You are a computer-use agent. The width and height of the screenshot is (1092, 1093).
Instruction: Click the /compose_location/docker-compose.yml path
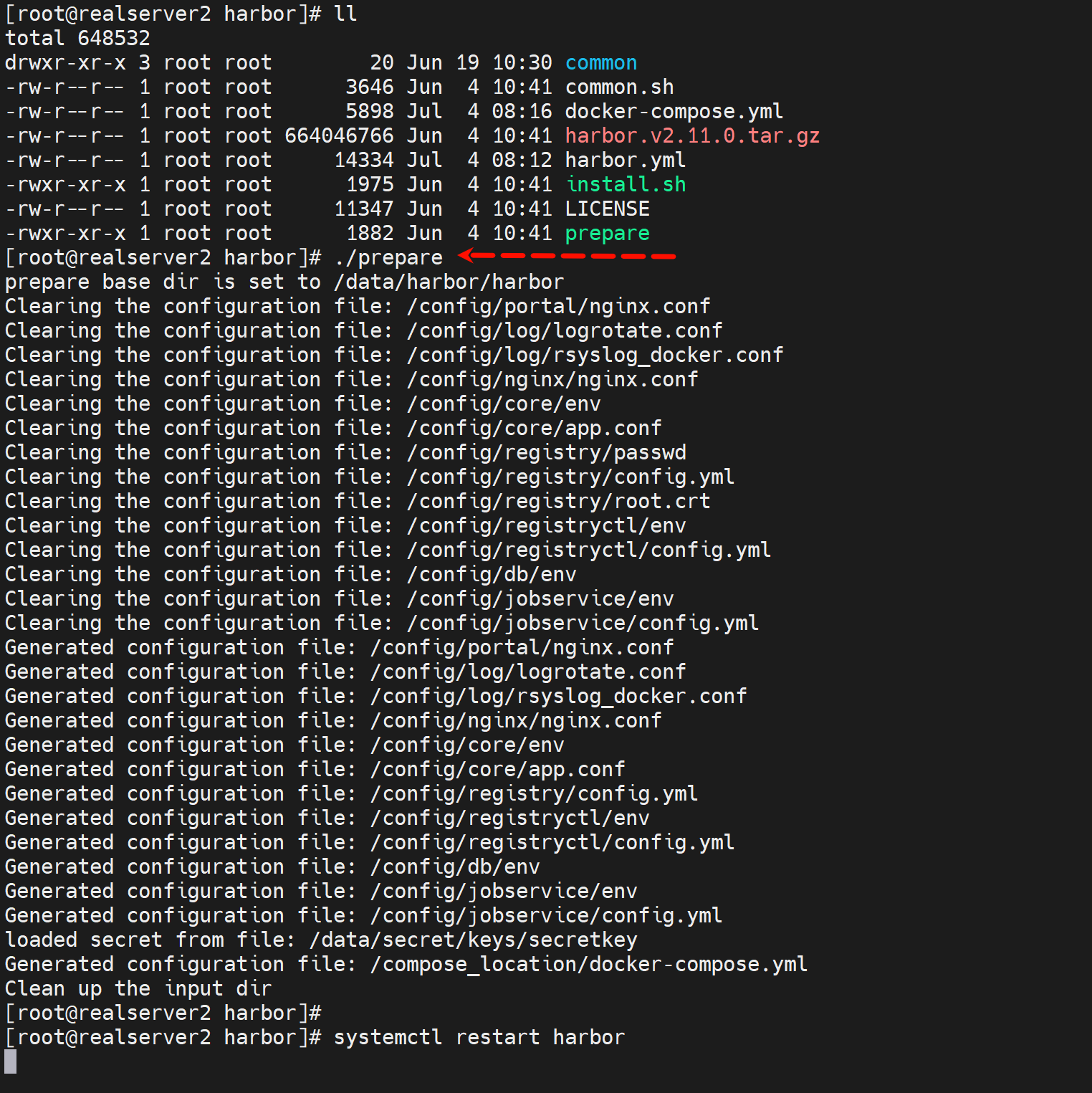tap(588, 965)
